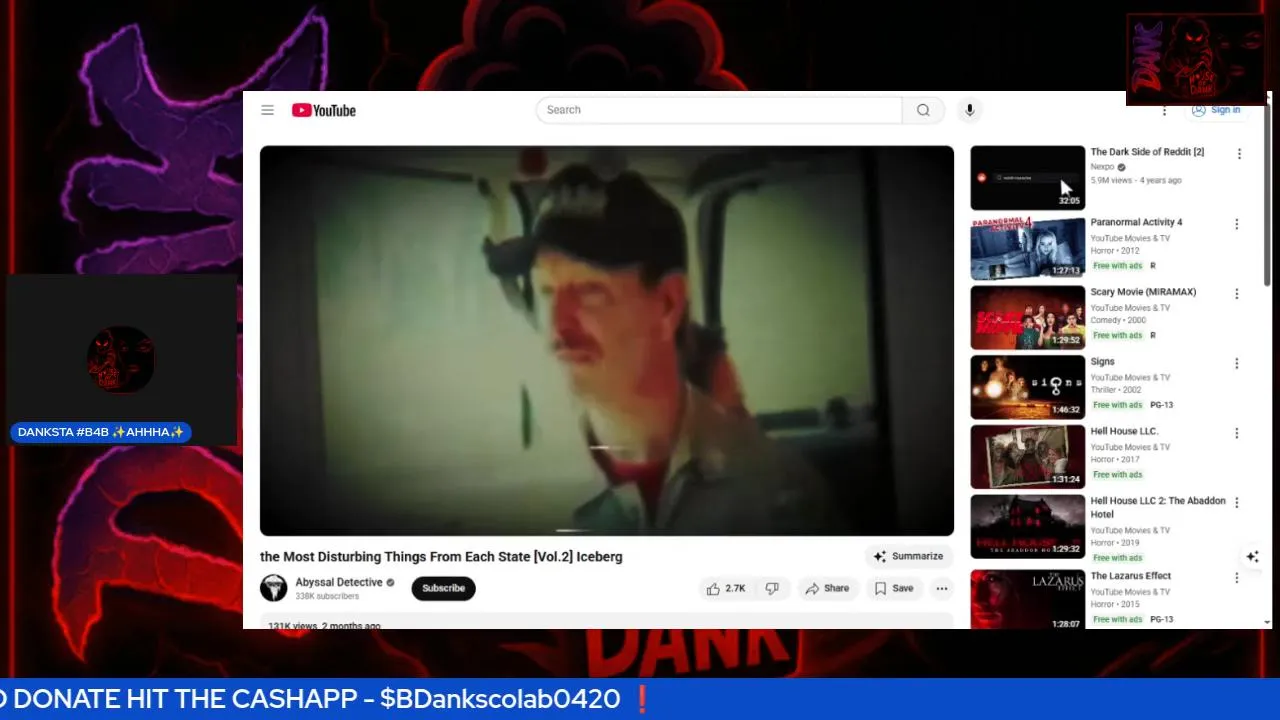The image size is (1280, 720).
Task: Start voice search with microphone icon
Action: [969, 110]
